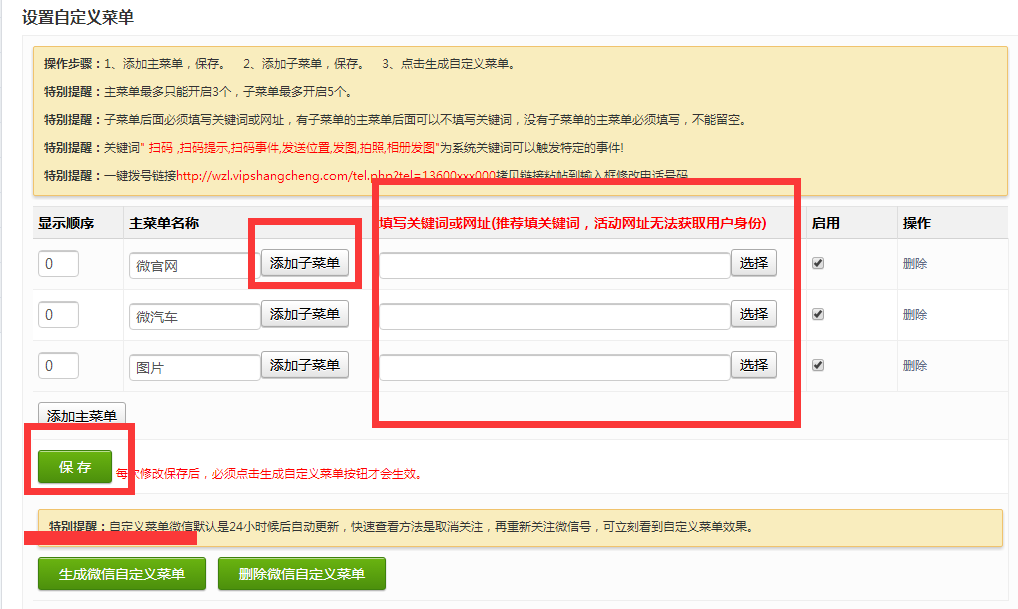Delete the 微官网 menu row
1018x609 pixels.
click(x=914, y=264)
